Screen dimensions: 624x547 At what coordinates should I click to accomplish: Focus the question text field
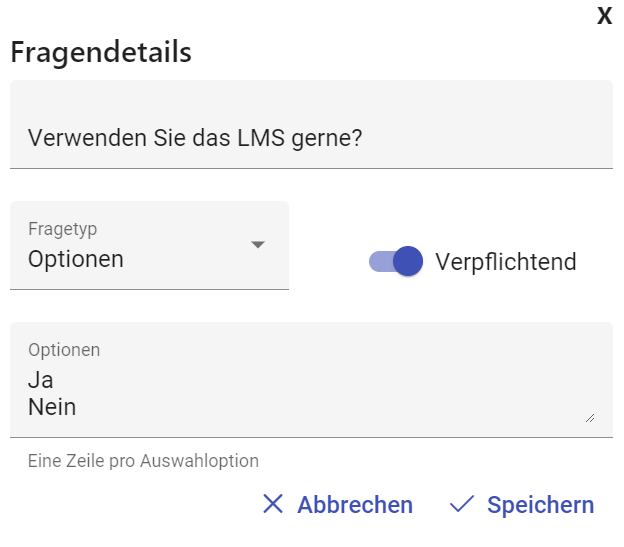click(x=311, y=137)
